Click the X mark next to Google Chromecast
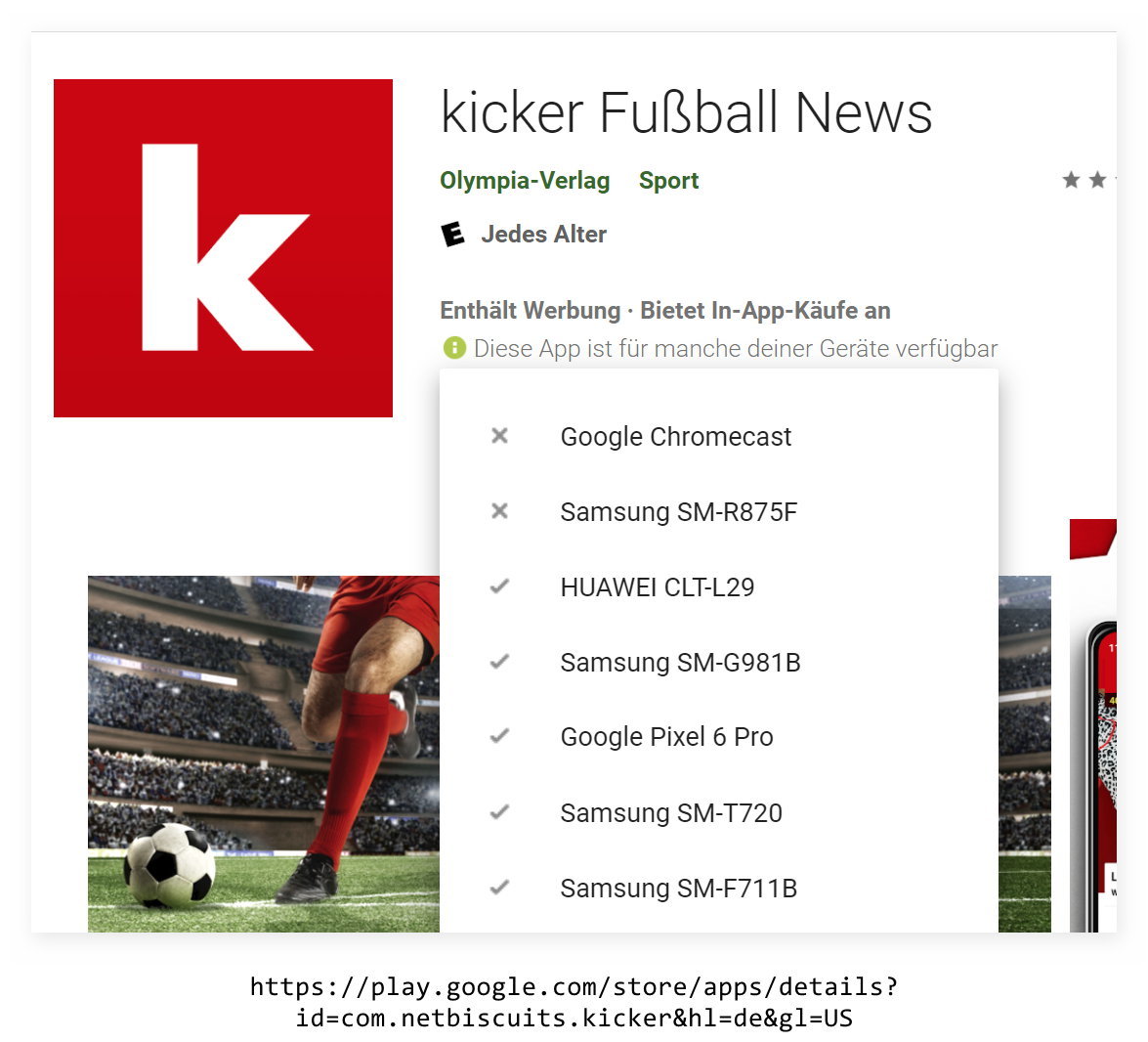The height and width of the screenshot is (1042, 1148). point(499,436)
